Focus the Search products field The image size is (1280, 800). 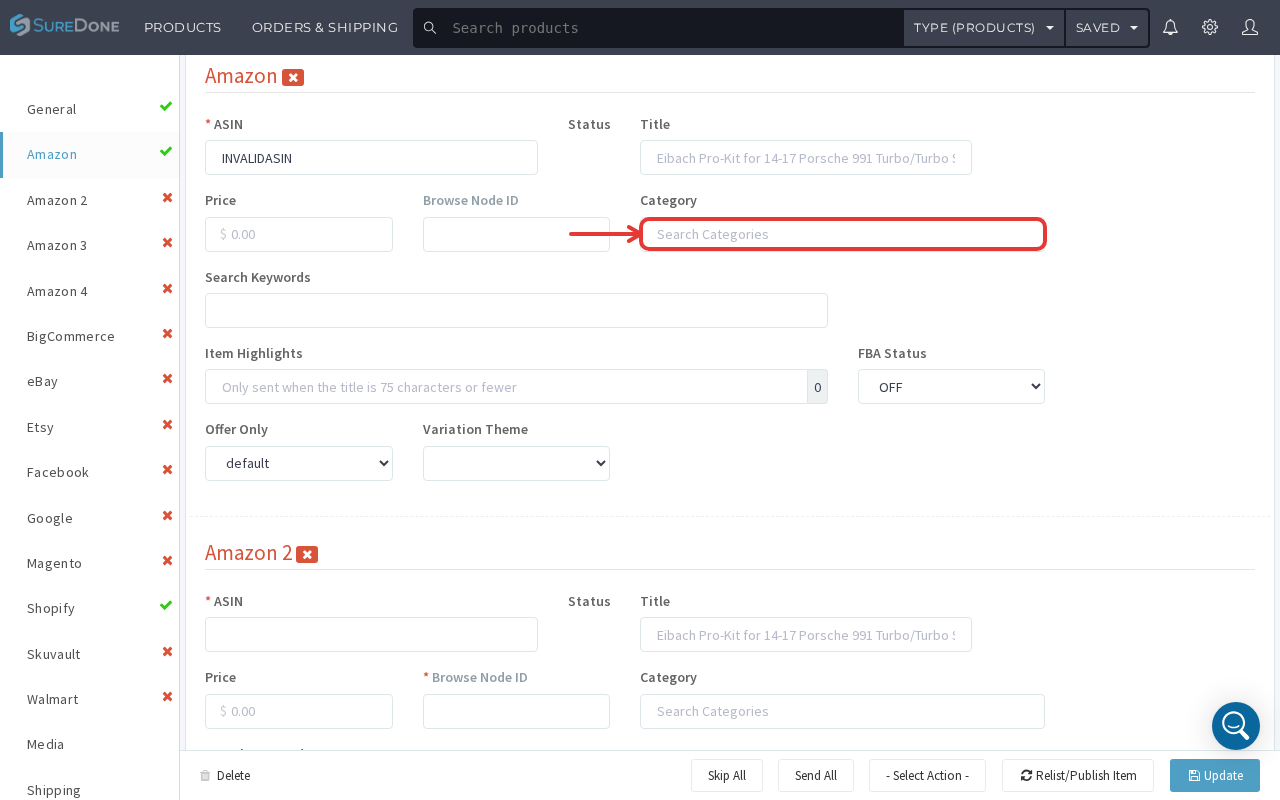pos(672,28)
